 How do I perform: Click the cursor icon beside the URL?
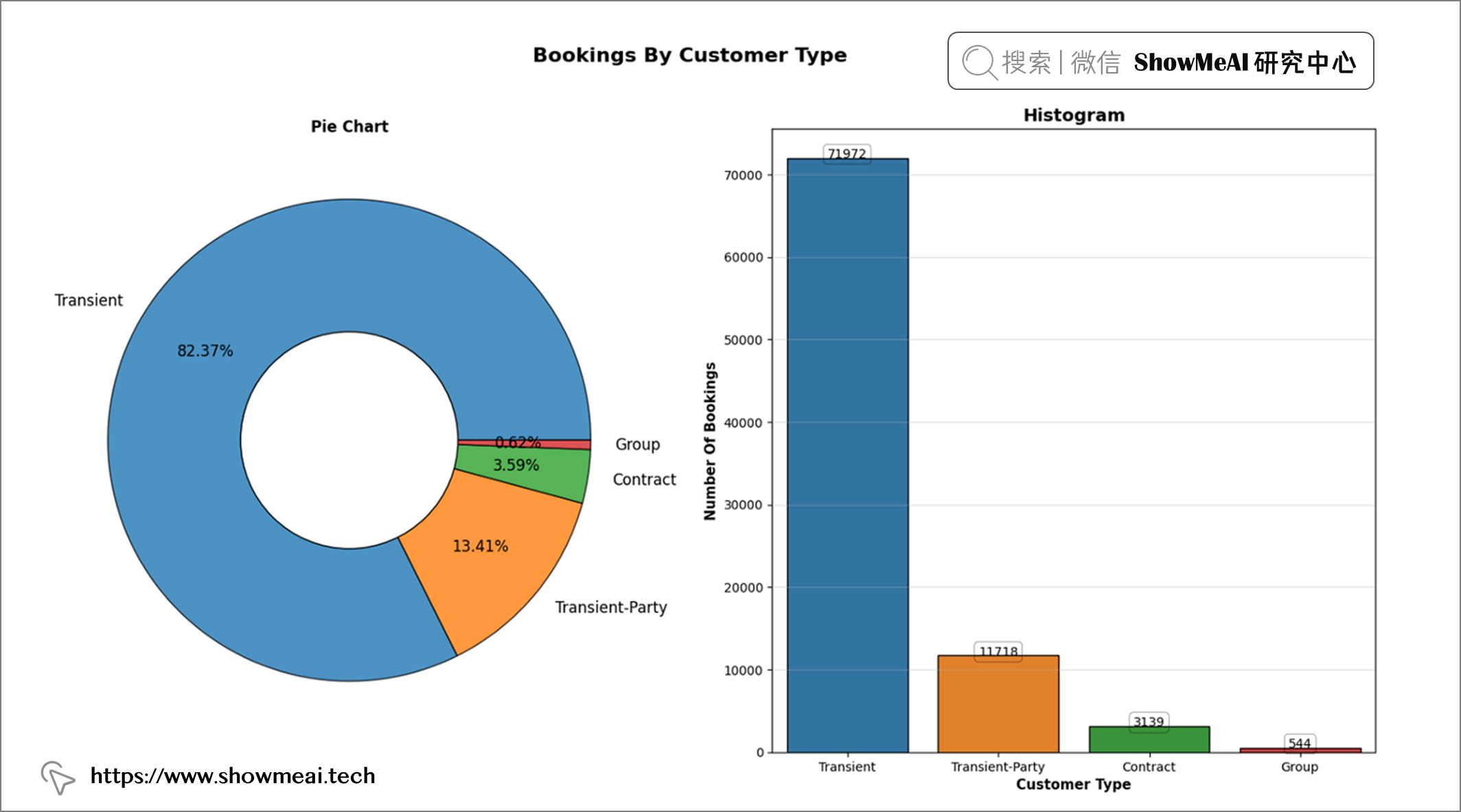[x=57, y=777]
